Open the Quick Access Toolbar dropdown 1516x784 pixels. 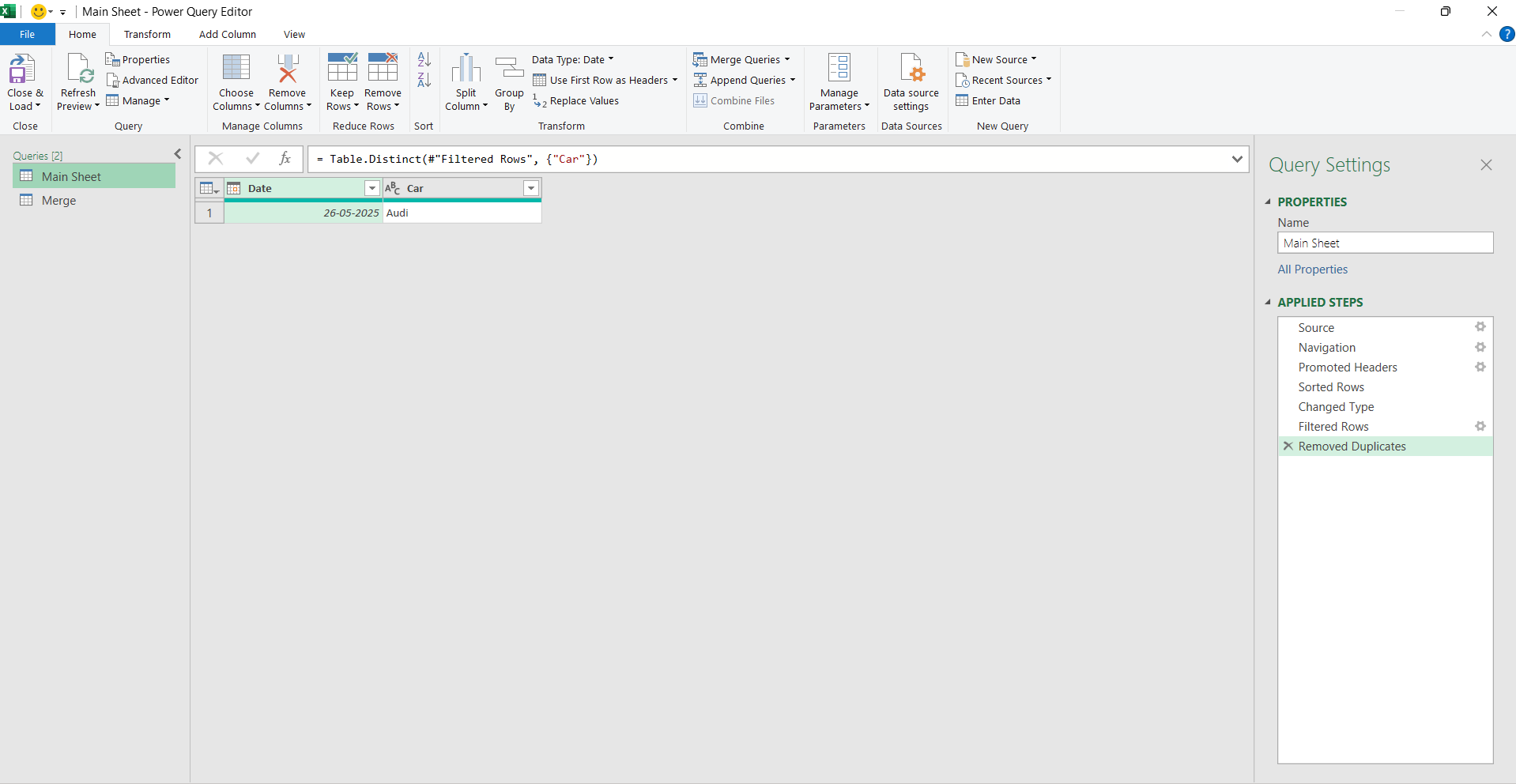(62, 13)
